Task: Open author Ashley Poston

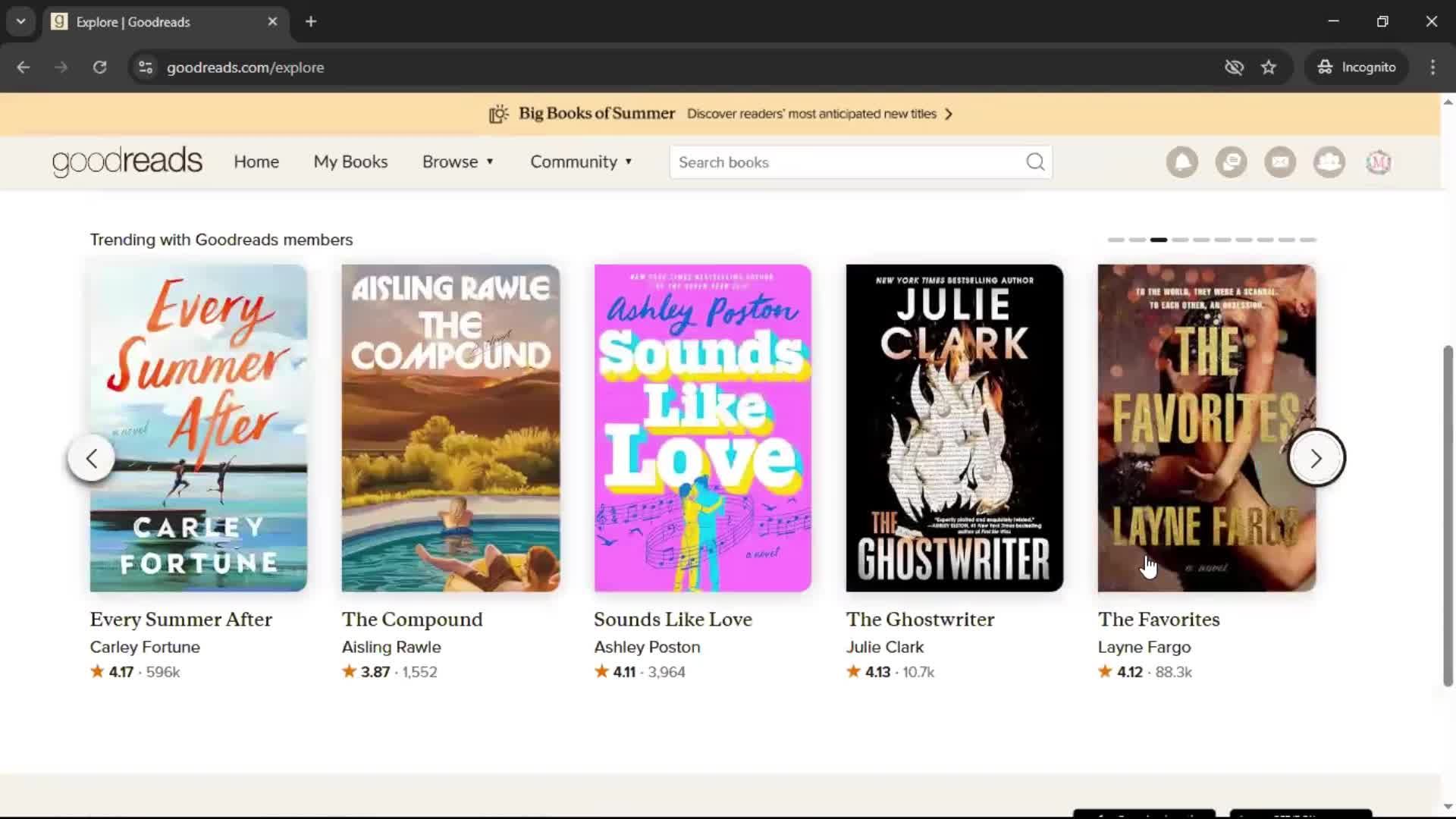Action: tap(647, 647)
